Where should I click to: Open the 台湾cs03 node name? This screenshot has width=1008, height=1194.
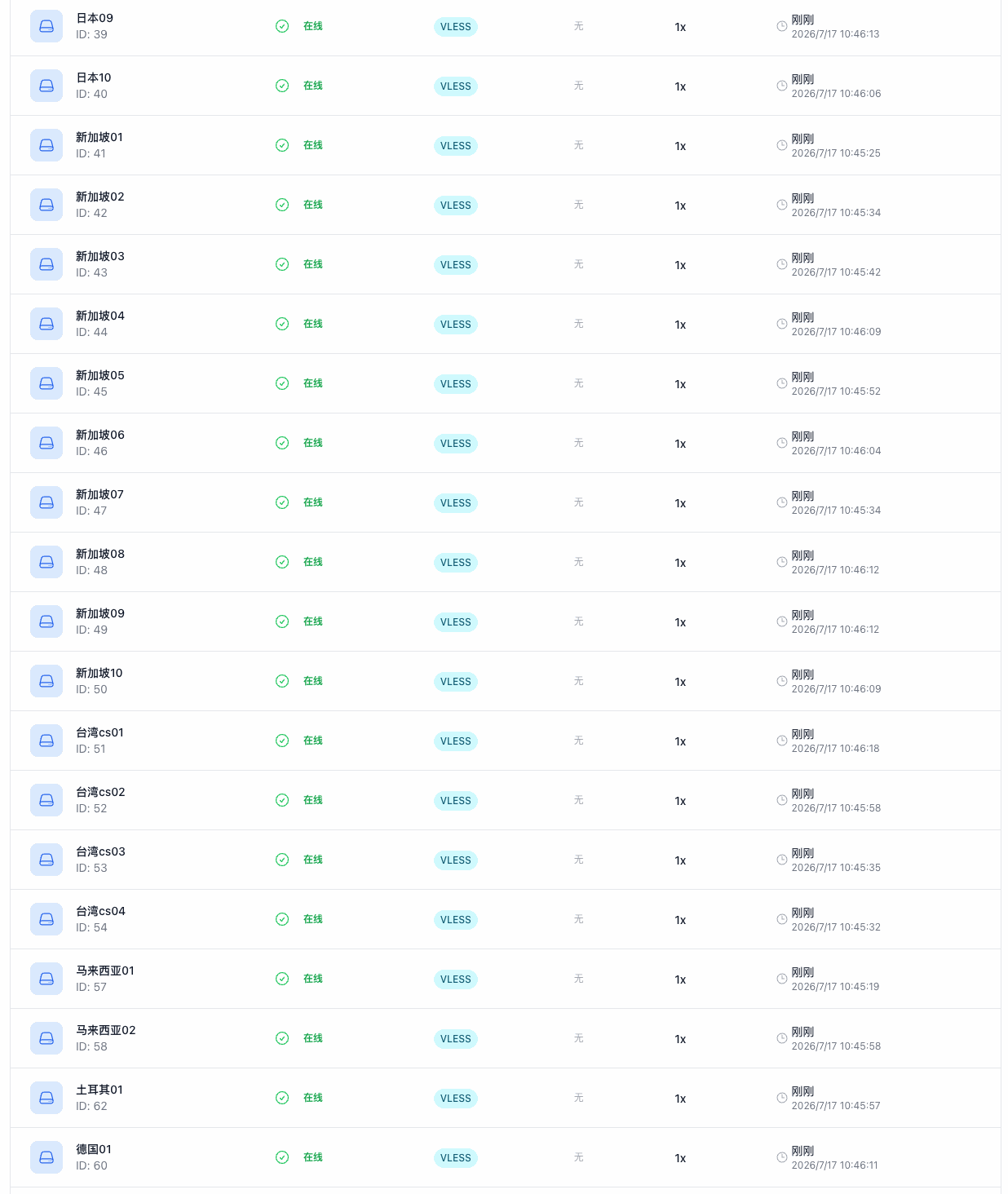(x=100, y=851)
